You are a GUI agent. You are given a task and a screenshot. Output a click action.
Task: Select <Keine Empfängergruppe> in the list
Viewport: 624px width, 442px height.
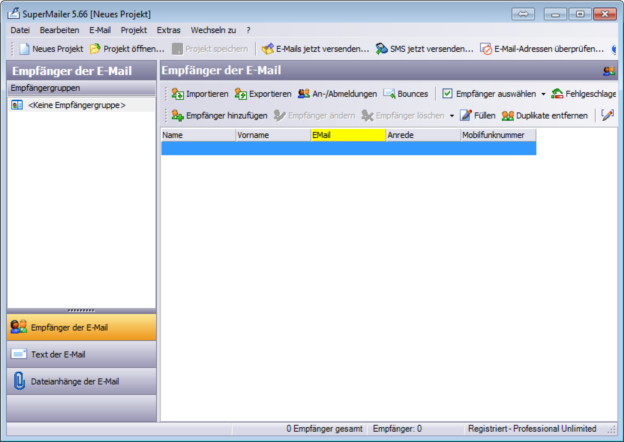coord(82,105)
